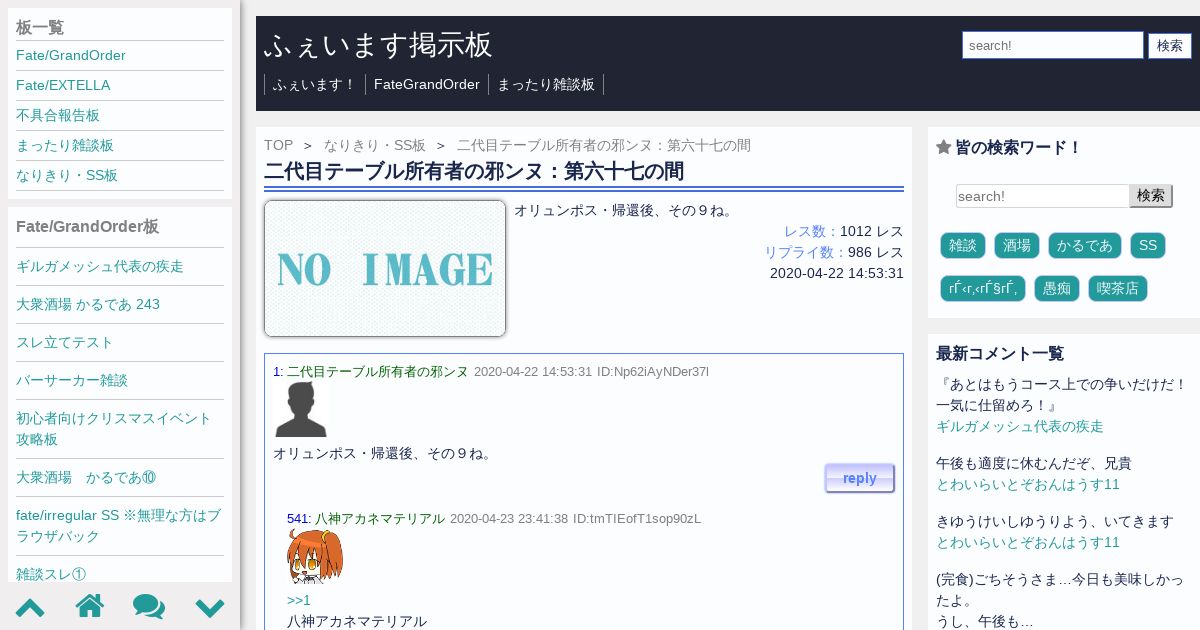
Task: Open Fate/EXTELLA in the board list
Action: point(63,85)
